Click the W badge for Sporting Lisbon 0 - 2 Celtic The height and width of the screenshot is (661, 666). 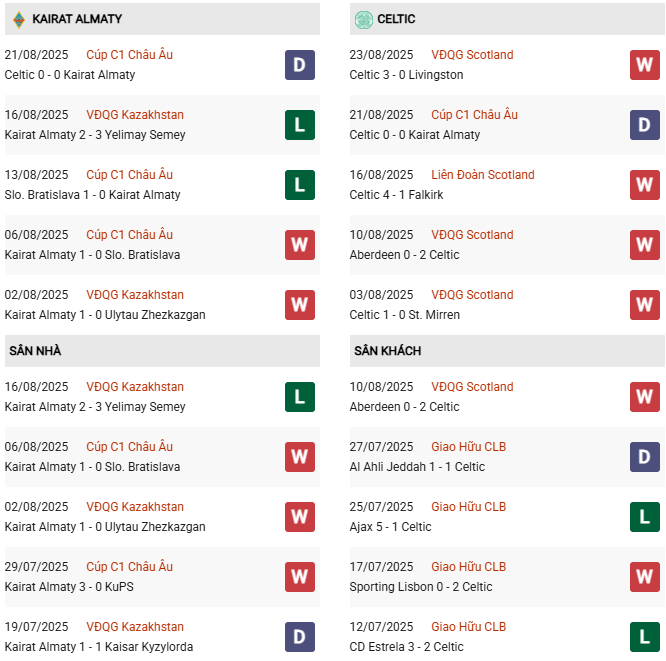[645, 577]
